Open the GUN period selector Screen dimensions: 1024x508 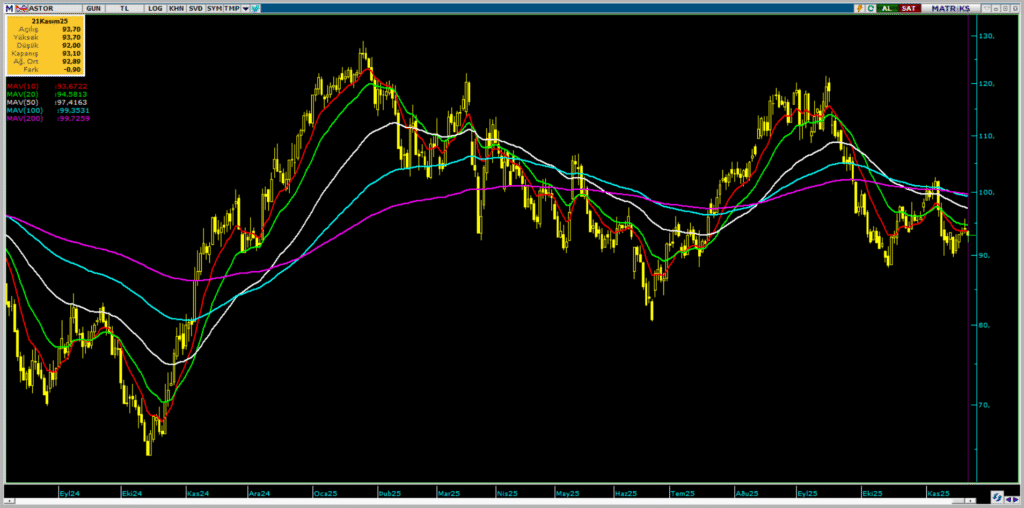(x=94, y=8)
